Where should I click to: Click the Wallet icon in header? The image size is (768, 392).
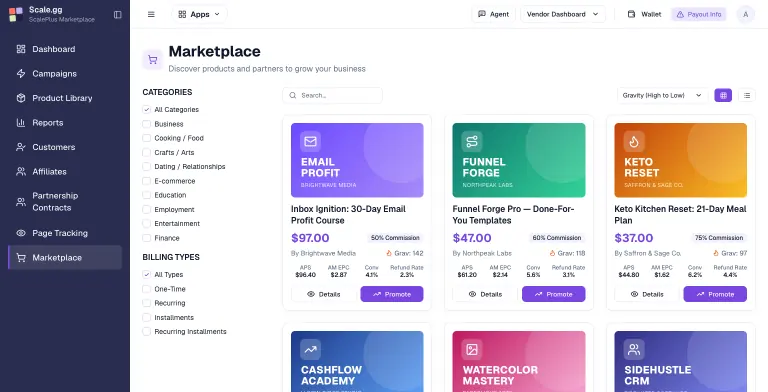tap(632, 14)
